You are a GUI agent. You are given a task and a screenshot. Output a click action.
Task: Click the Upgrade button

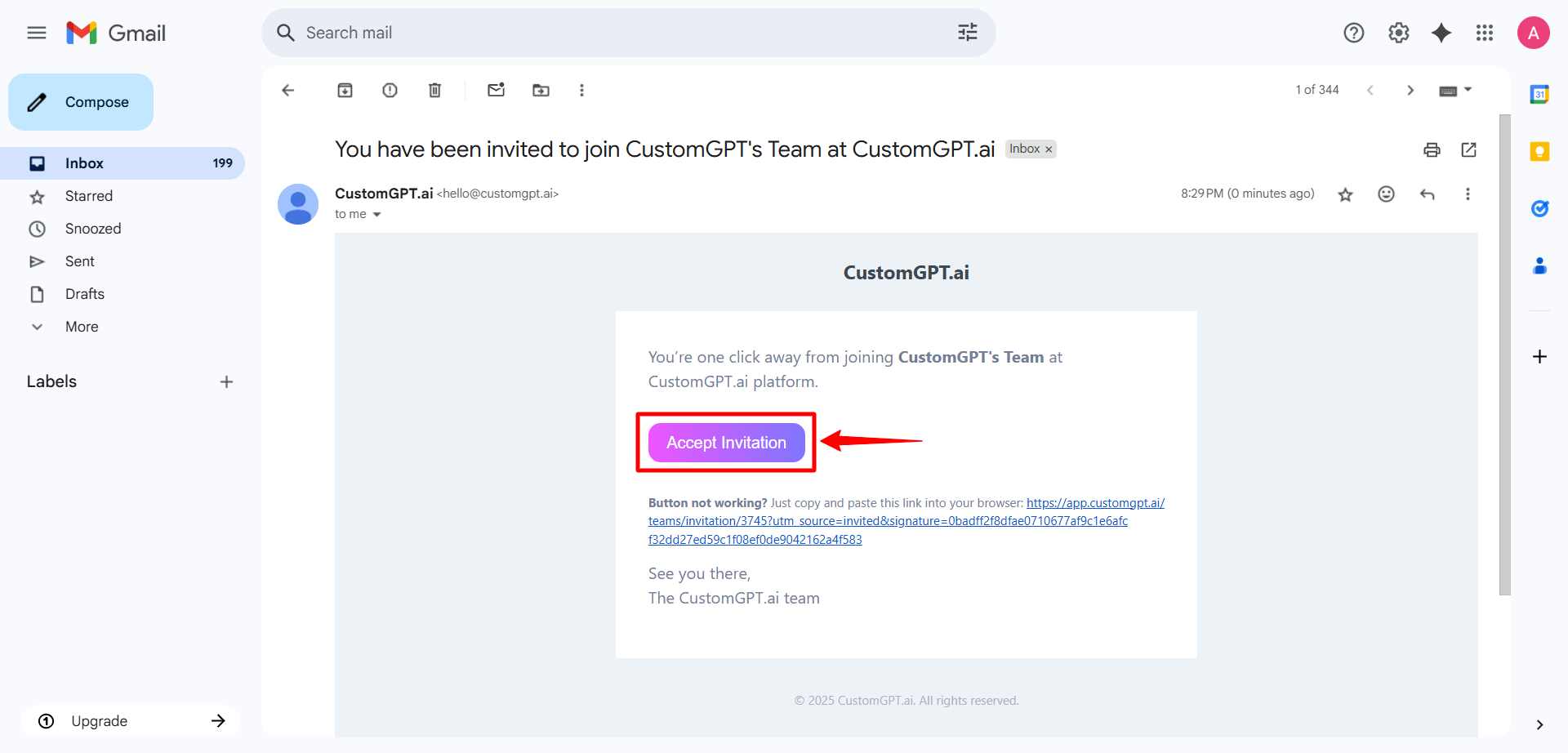pyautogui.click(x=131, y=721)
